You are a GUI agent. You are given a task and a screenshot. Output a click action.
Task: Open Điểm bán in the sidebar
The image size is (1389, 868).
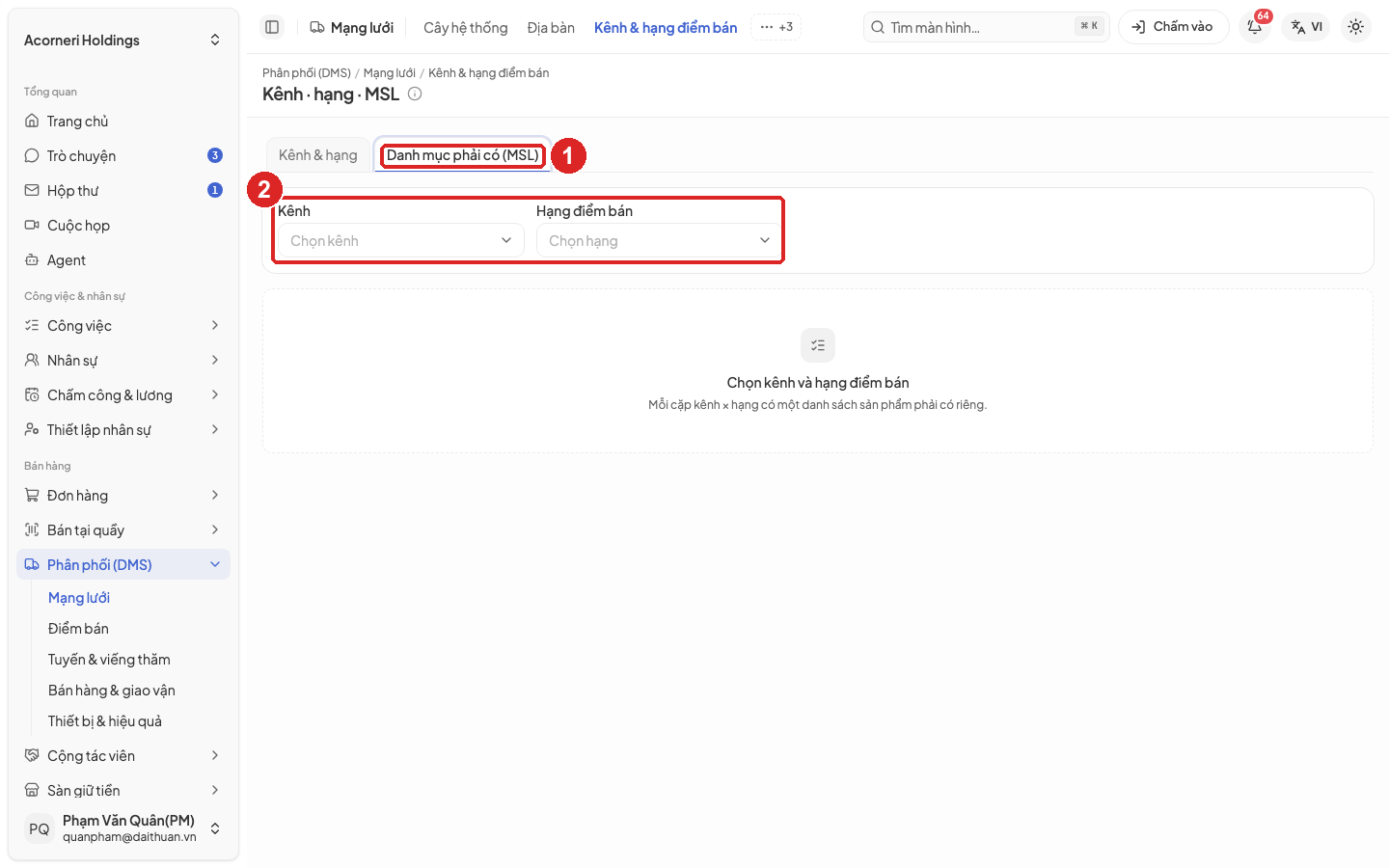(x=78, y=629)
